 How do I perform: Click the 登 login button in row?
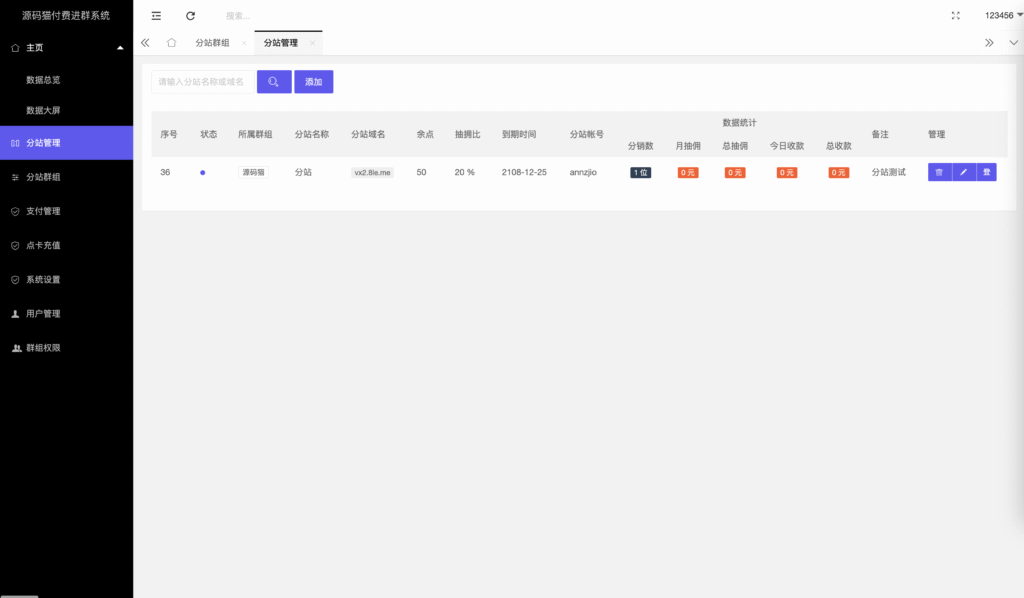pos(987,172)
